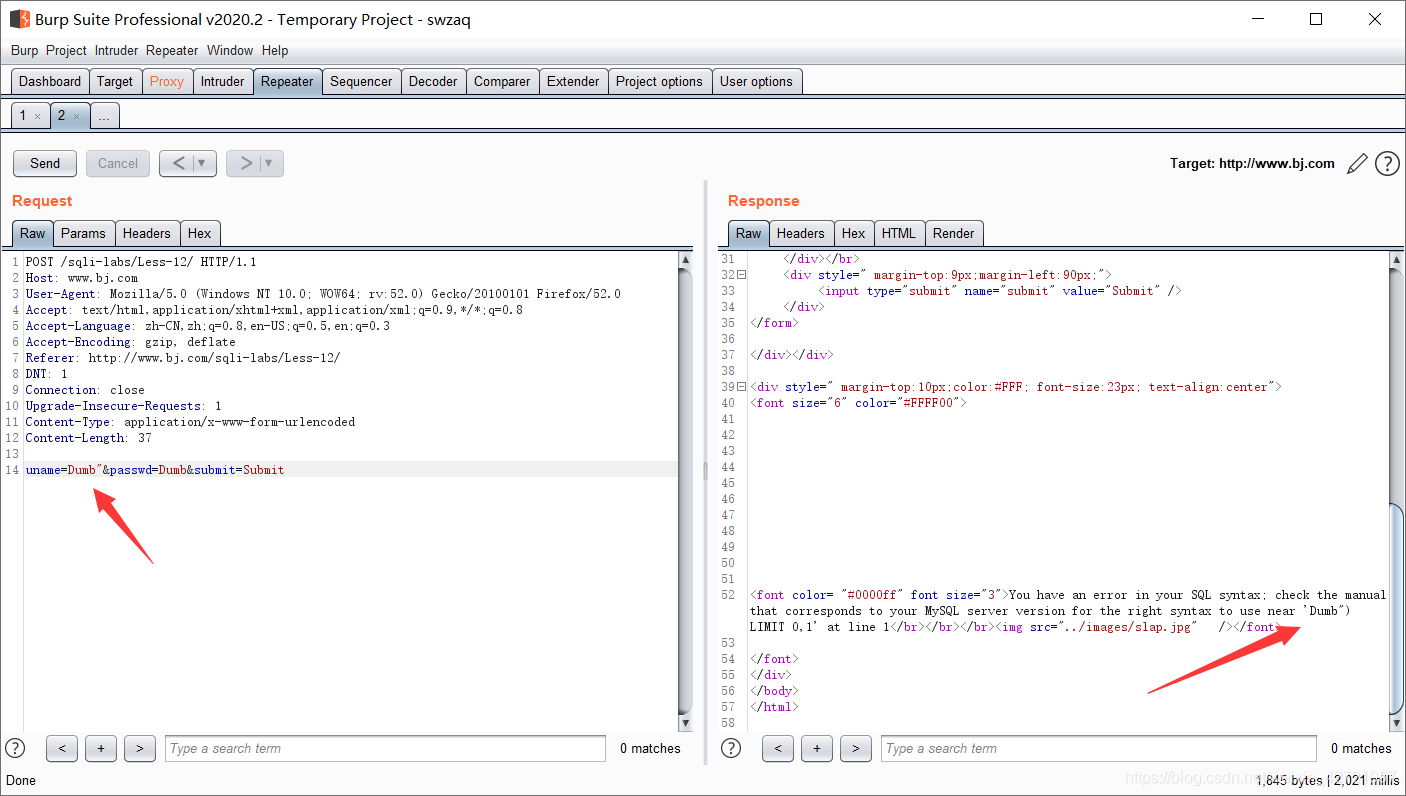The width and height of the screenshot is (1406, 796).
Task: Switch to the Extender tab
Action: pos(573,82)
